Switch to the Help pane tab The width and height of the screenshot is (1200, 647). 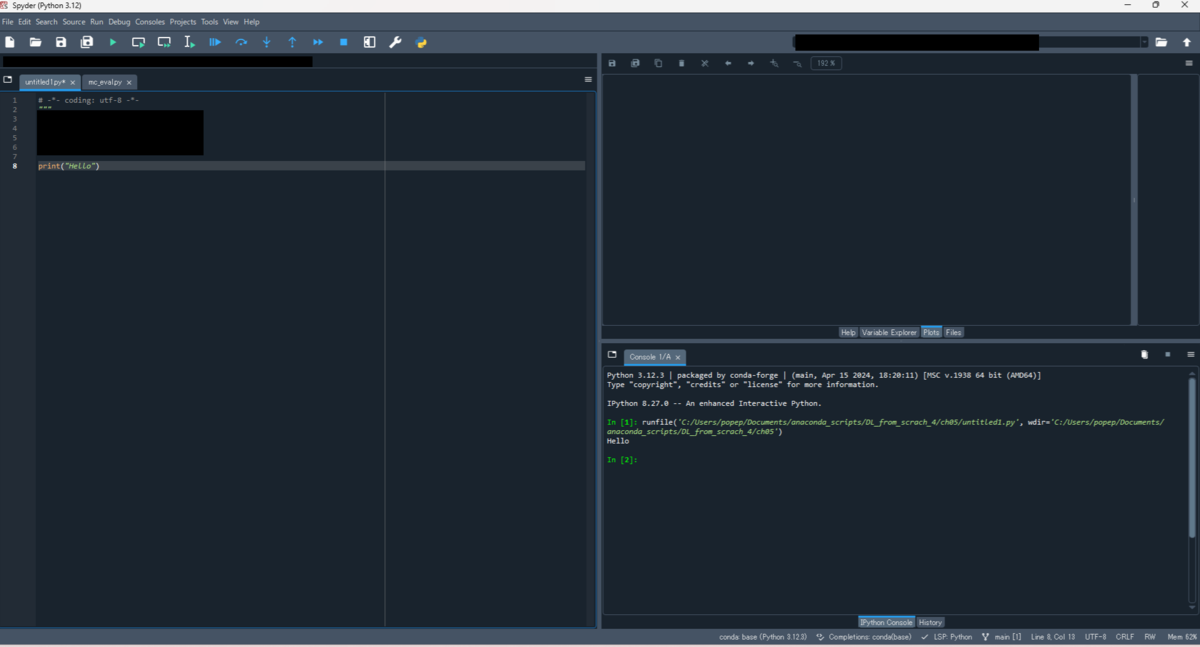point(848,332)
